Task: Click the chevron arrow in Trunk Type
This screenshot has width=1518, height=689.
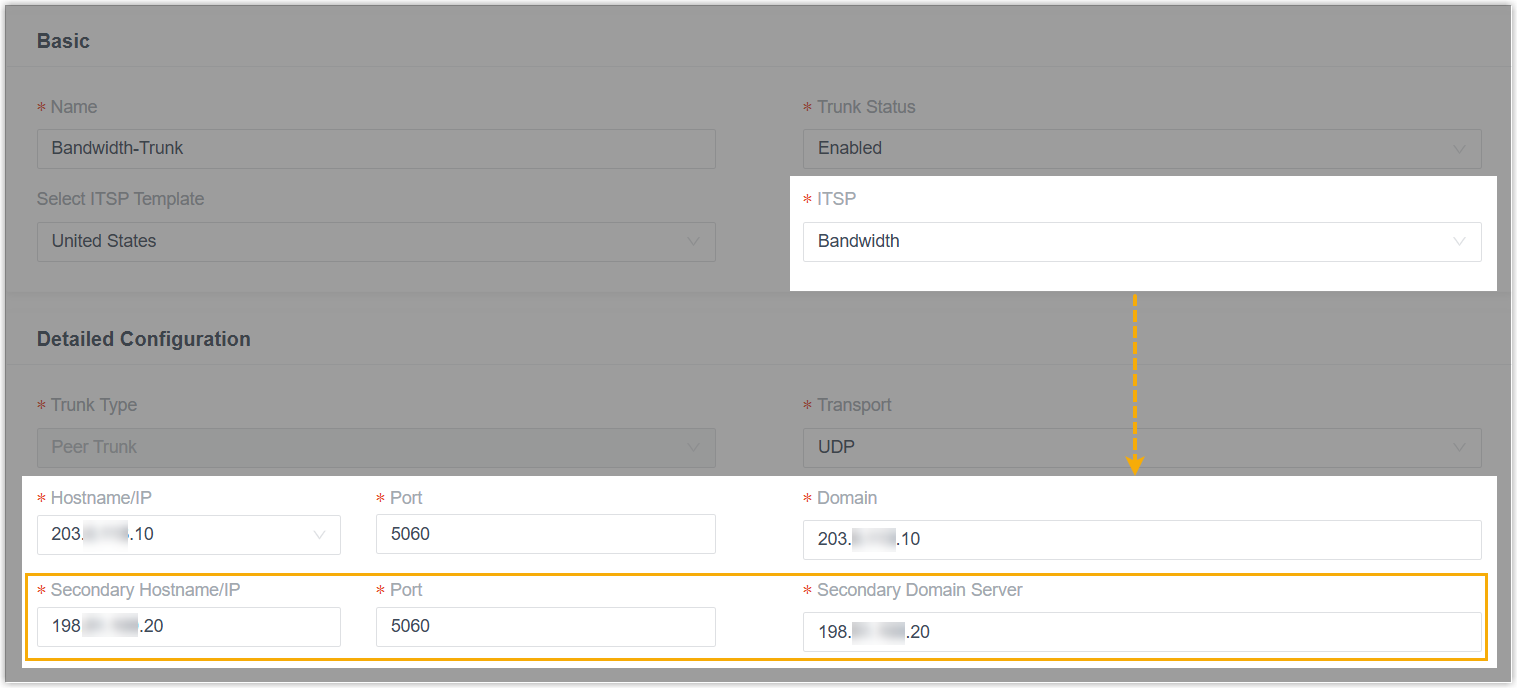Action: (693, 448)
